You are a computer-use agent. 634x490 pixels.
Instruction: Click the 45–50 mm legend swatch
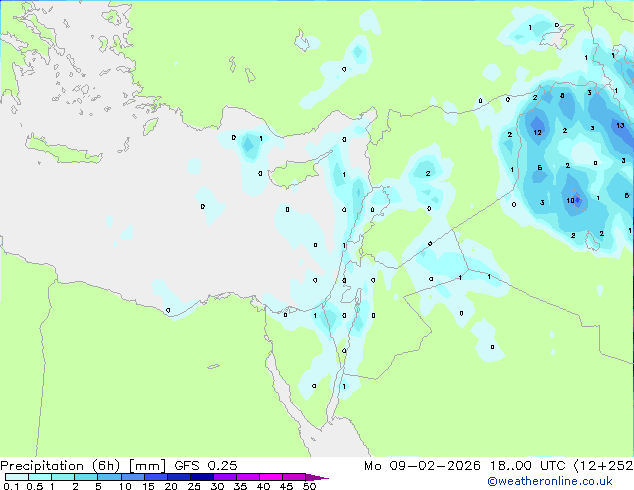[294, 477]
